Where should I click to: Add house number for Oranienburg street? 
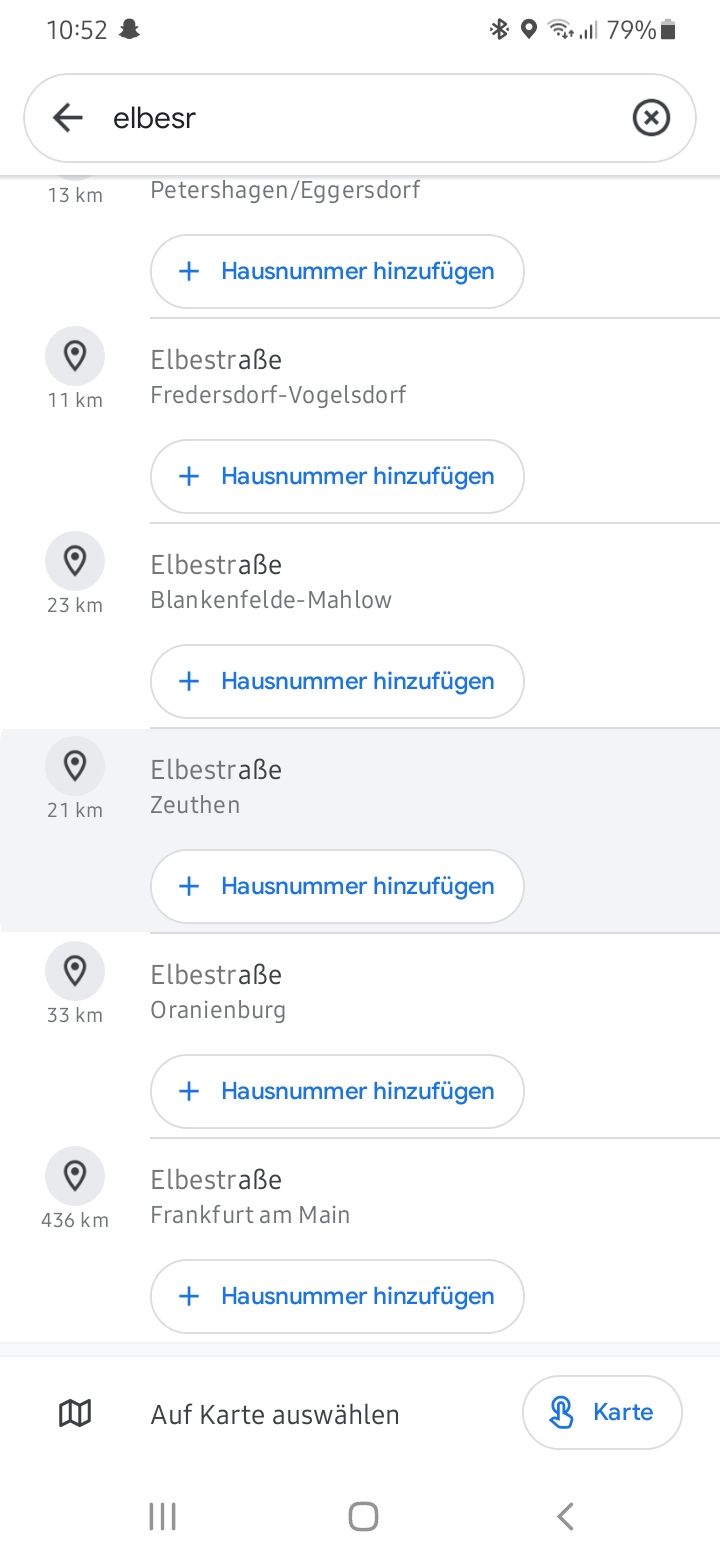(337, 1091)
